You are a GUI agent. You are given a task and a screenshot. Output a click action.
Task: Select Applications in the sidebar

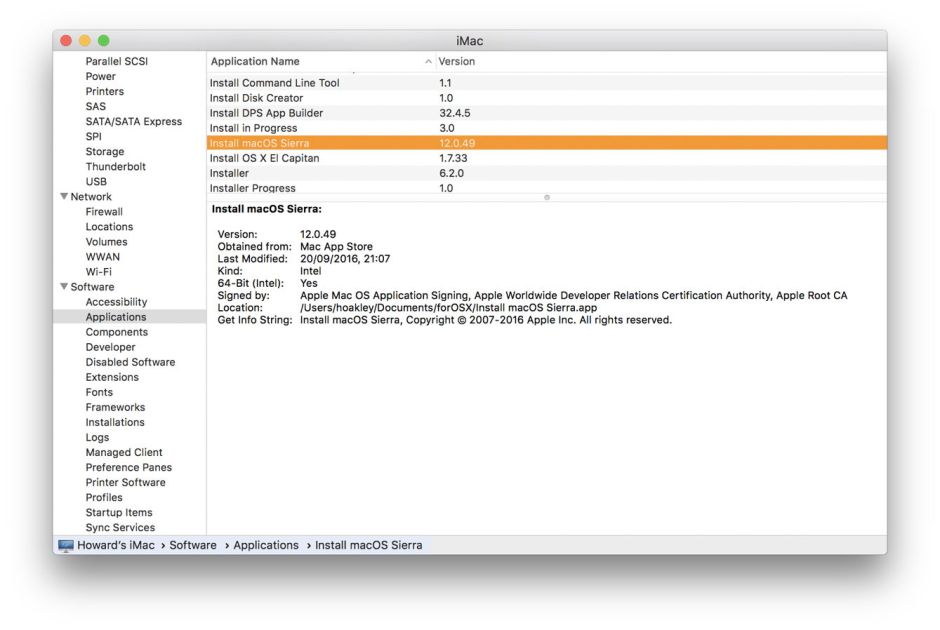tap(116, 317)
